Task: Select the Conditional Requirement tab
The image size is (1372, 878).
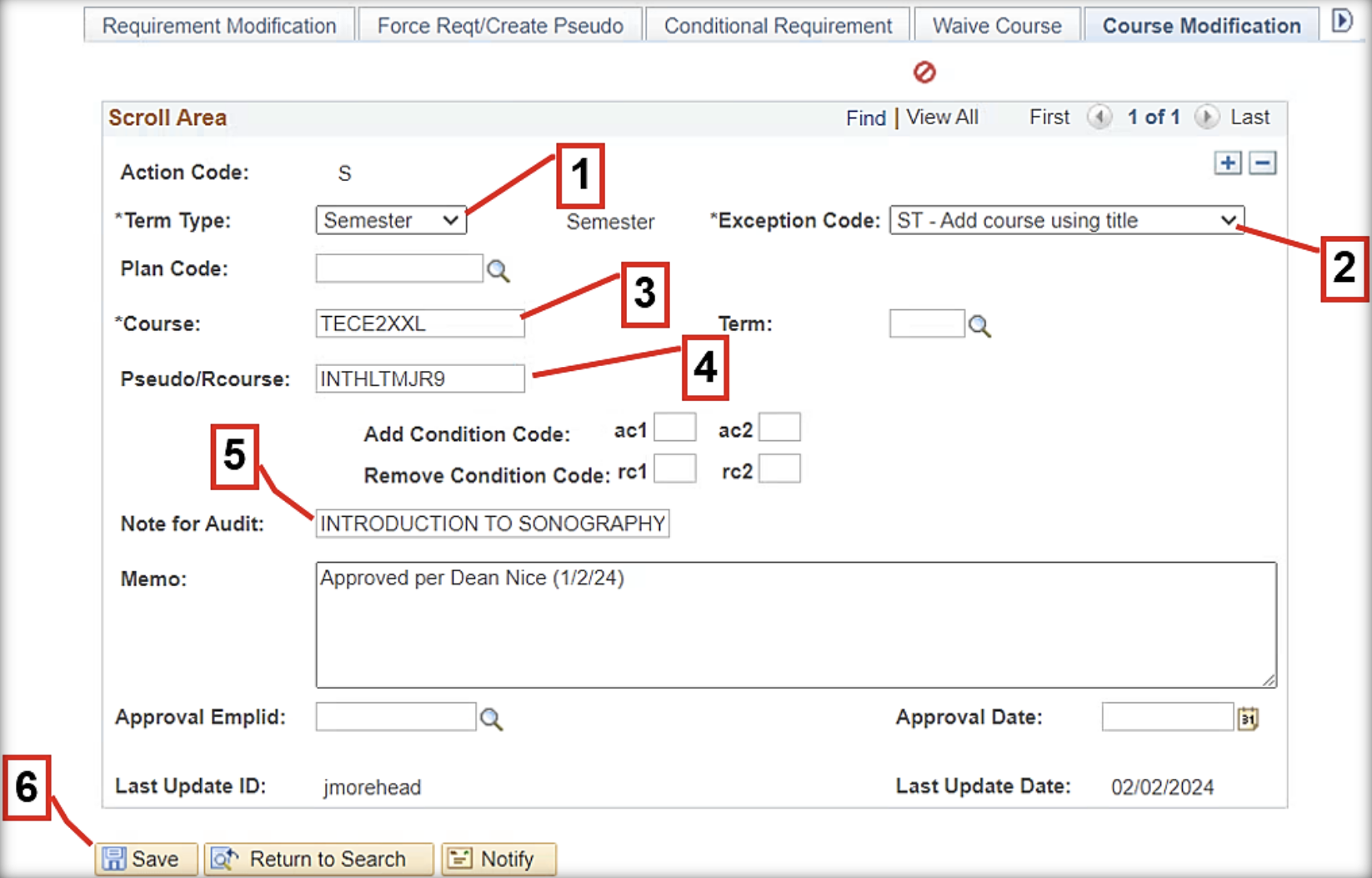Action: tap(778, 26)
